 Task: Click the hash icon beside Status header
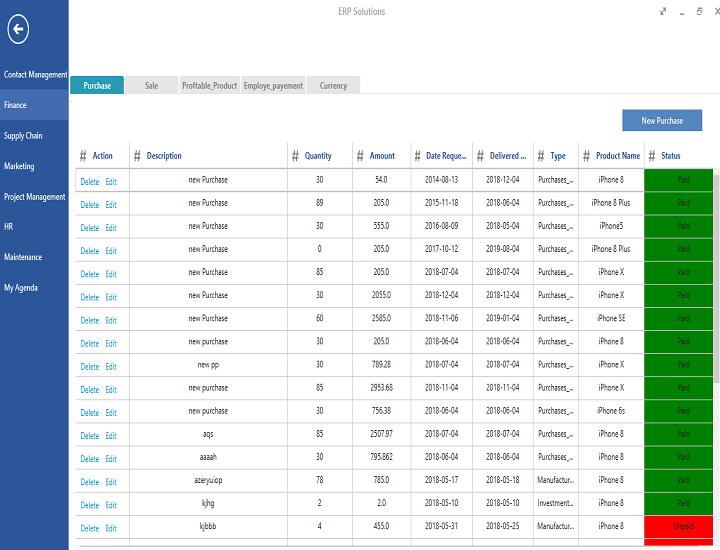[x=652, y=156]
